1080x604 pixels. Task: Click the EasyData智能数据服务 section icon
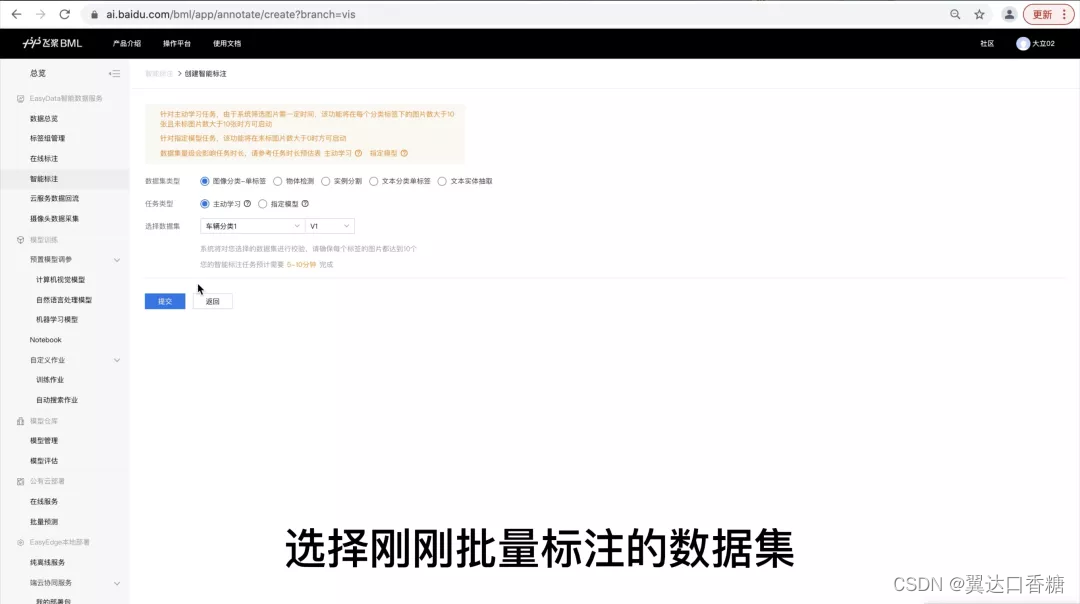(22, 97)
